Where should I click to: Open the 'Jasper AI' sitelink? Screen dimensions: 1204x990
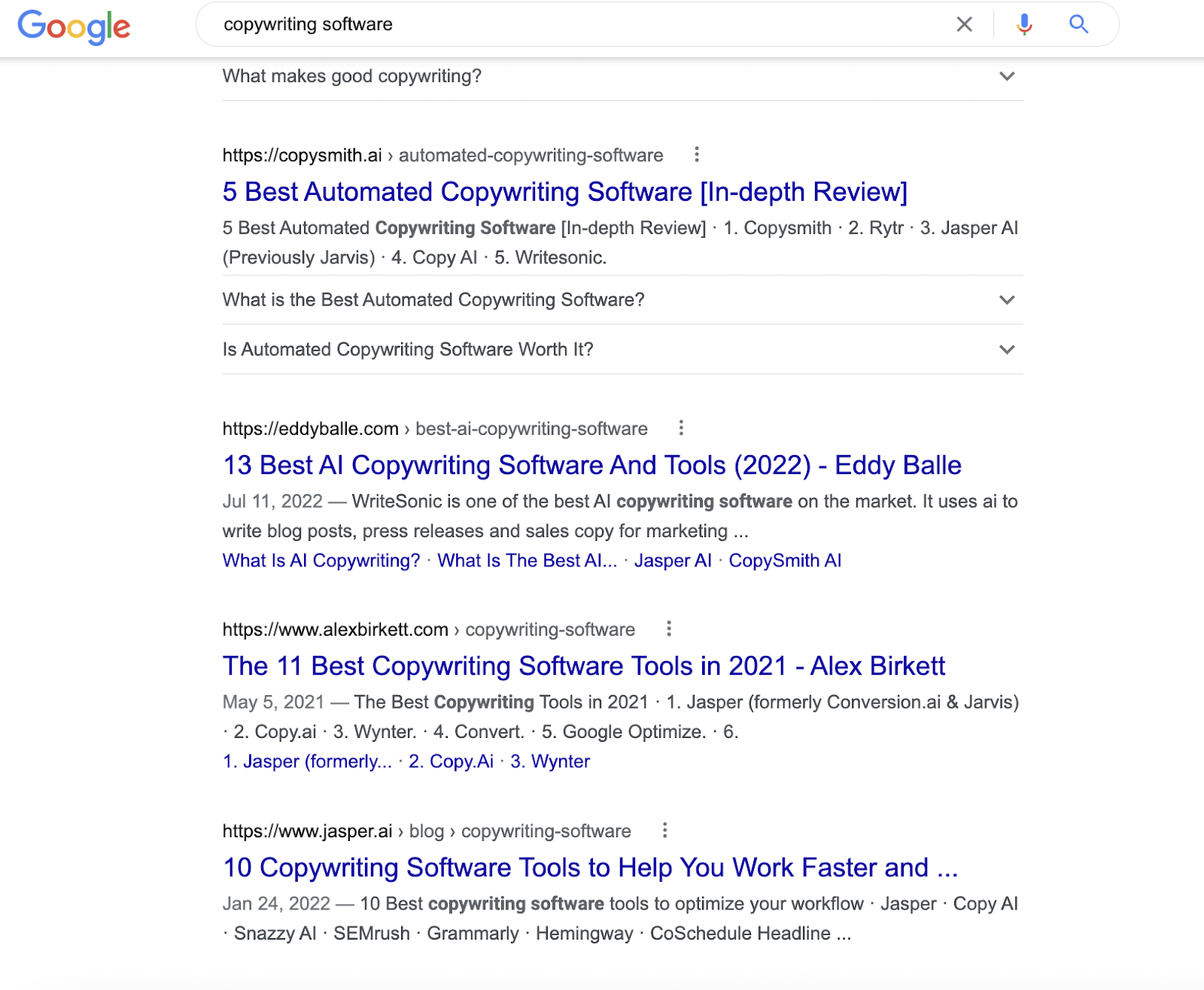pos(673,560)
